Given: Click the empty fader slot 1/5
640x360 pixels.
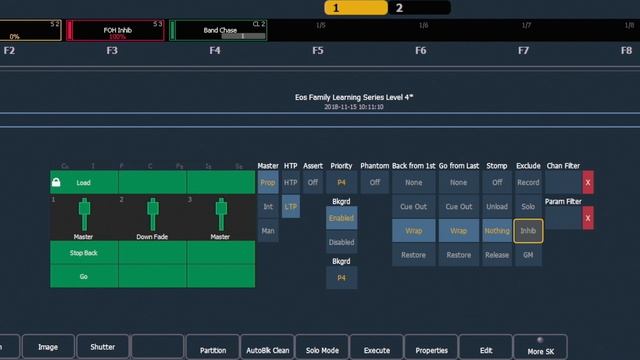Looking at the screenshot, I should point(321,30).
